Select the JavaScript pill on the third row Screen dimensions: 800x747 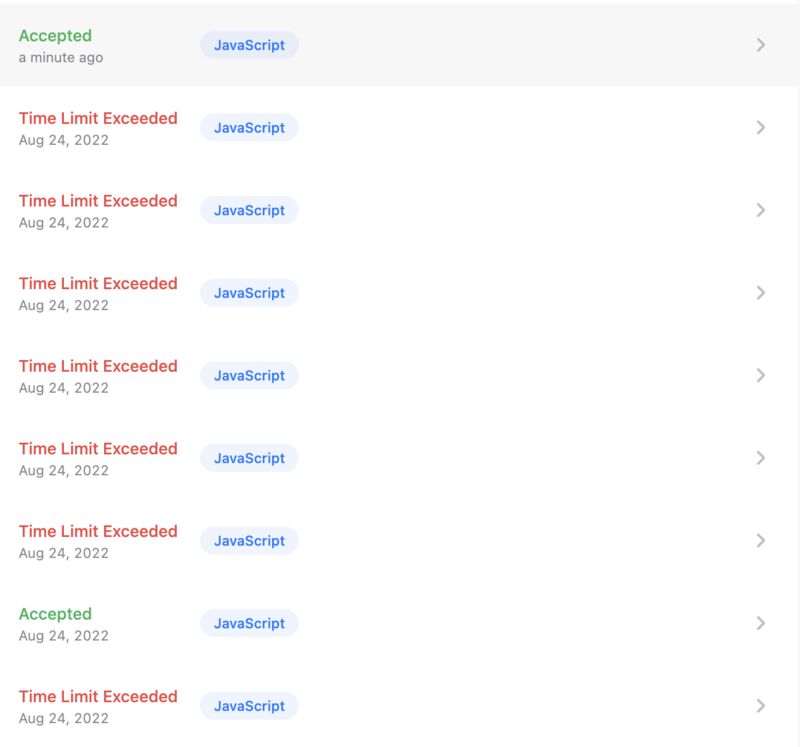click(249, 210)
